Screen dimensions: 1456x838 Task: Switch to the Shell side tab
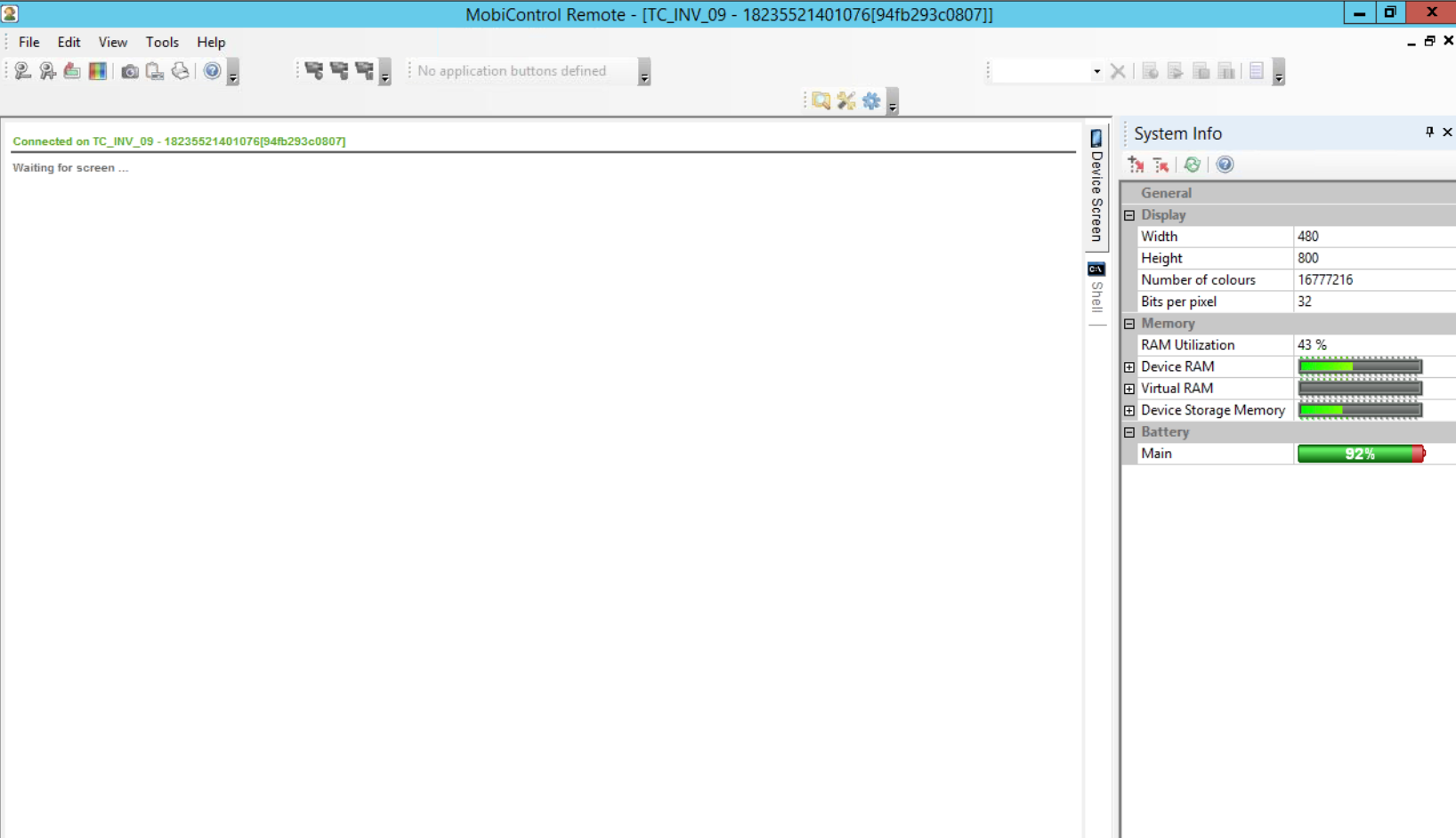(x=1096, y=289)
